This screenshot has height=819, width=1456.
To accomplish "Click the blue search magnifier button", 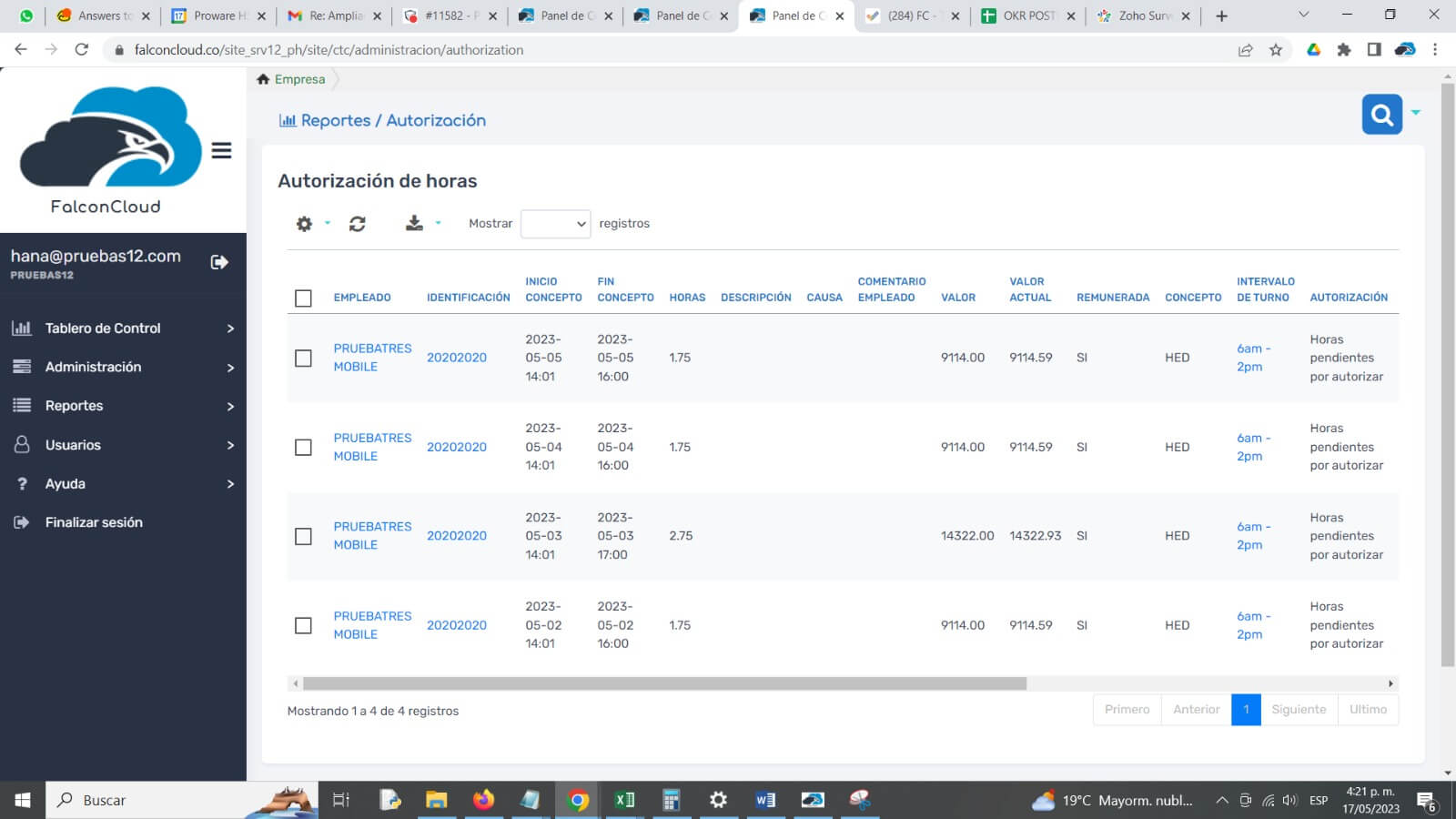I will pos(1381,115).
